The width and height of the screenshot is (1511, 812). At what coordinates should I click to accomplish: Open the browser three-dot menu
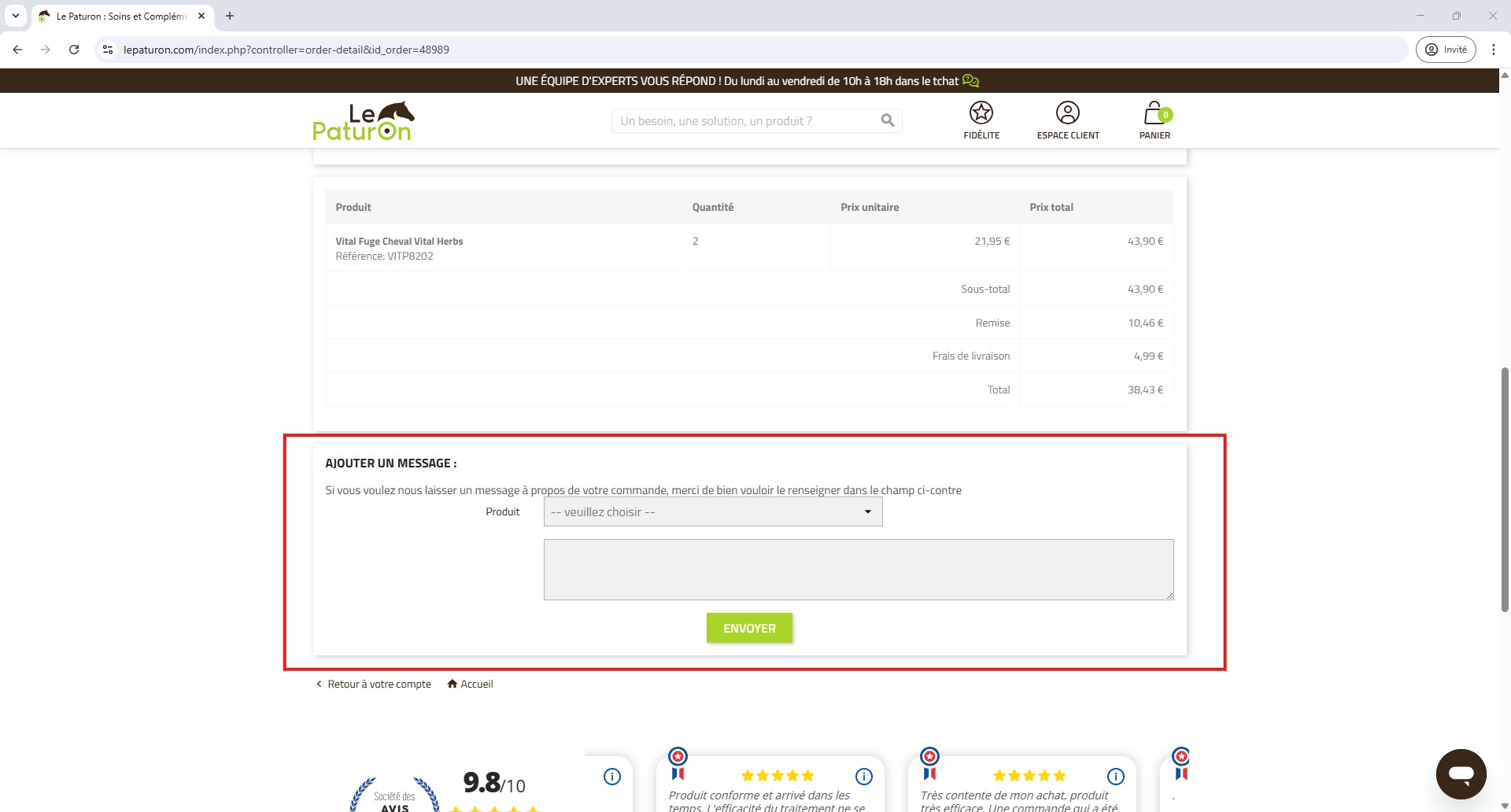(1493, 50)
